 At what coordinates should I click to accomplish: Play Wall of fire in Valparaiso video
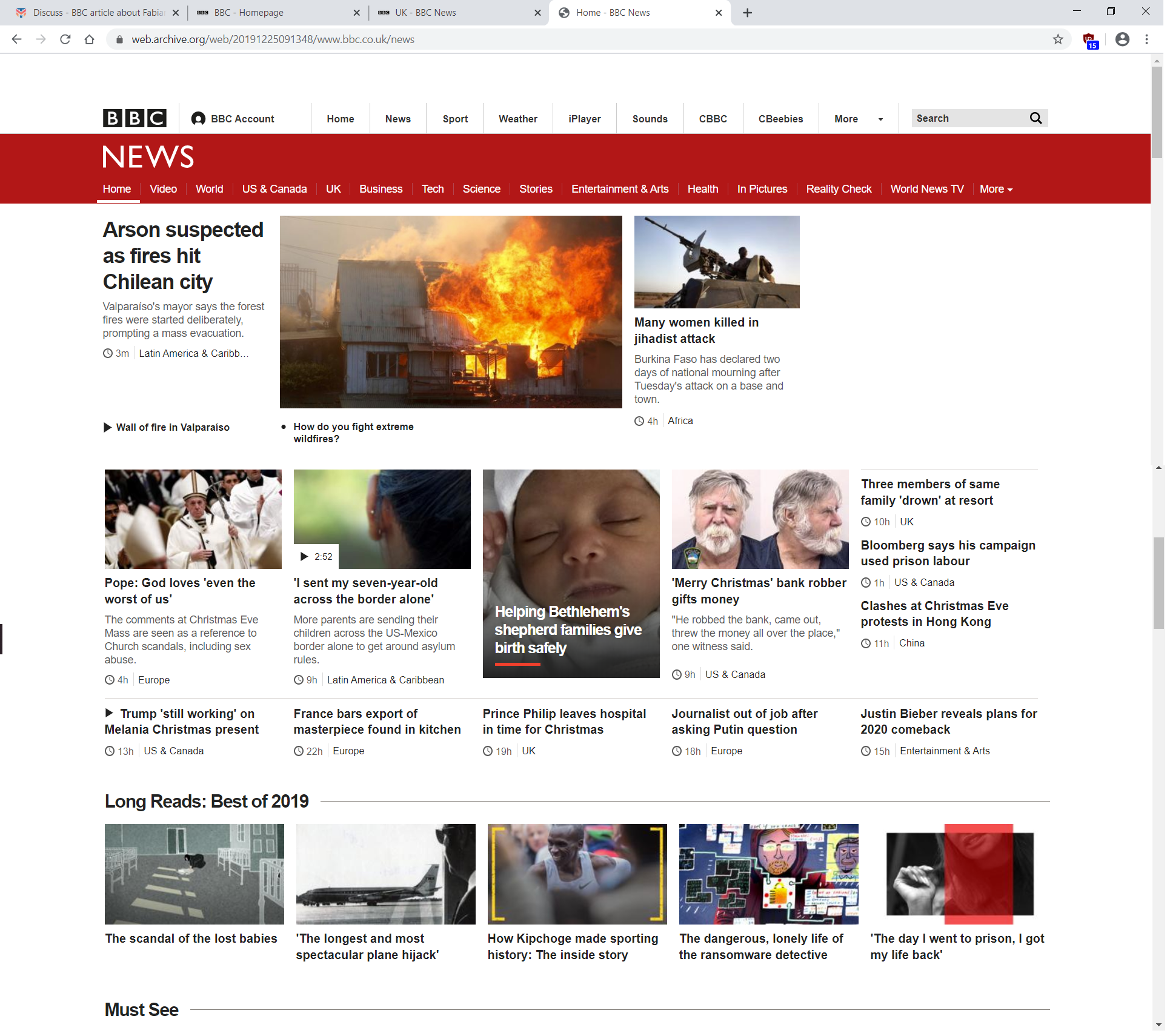166,427
